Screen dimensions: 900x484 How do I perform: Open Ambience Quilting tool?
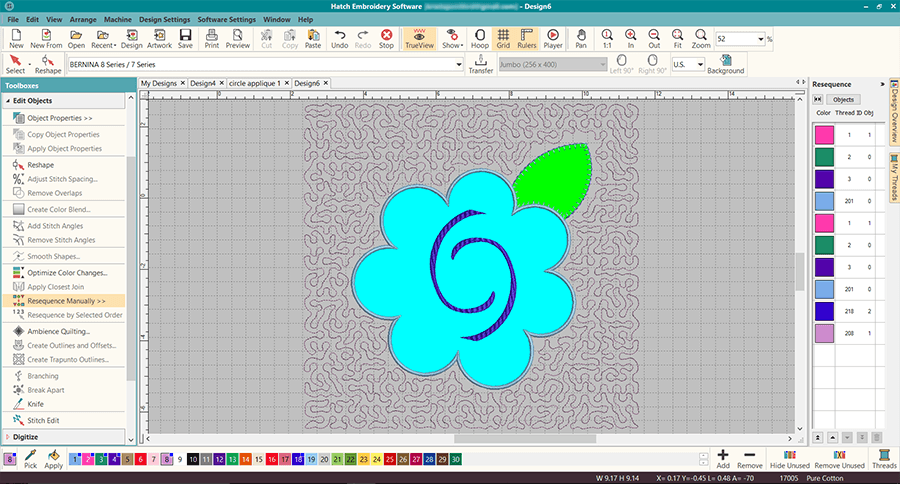pos(58,331)
